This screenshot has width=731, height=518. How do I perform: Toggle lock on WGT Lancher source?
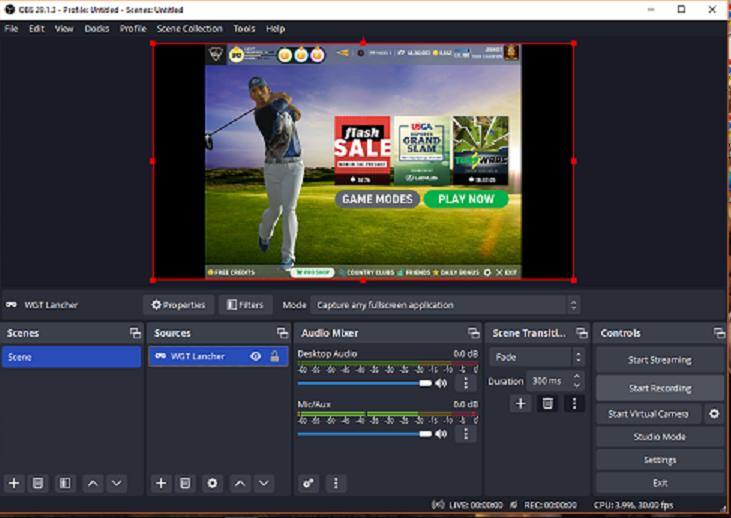coord(275,357)
